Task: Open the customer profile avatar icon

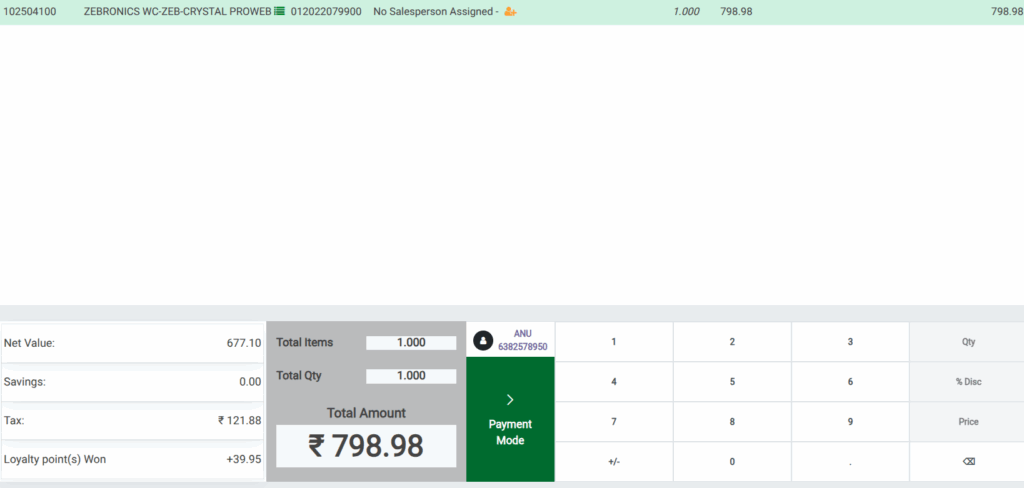Action: click(483, 340)
